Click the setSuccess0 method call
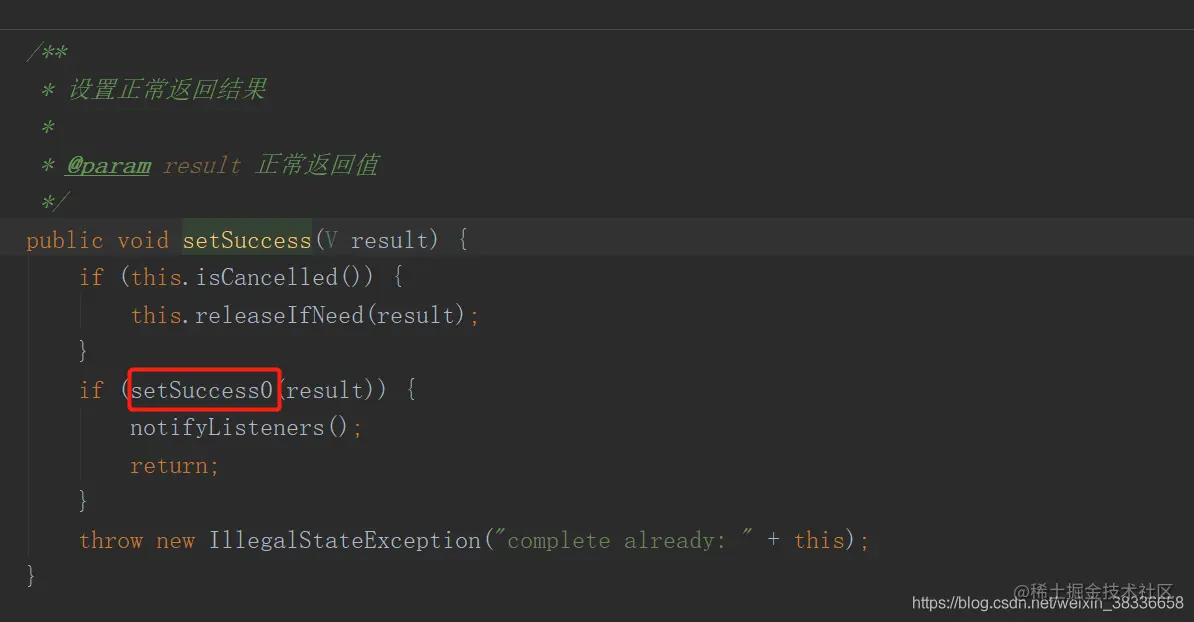Viewport: 1194px width, 622px height. pos(202,391)
